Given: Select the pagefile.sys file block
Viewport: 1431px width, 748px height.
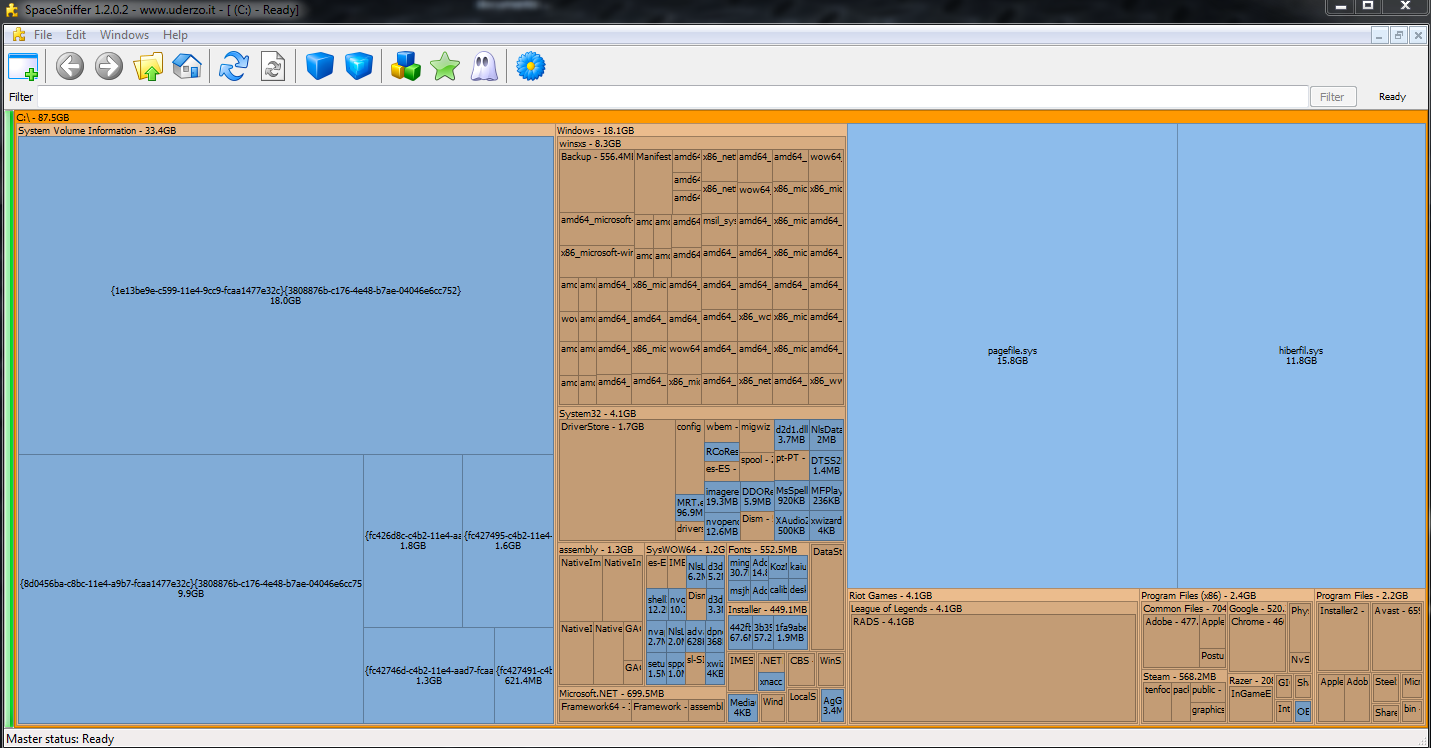Looking at the screenshot, I should click(1012, 355).
